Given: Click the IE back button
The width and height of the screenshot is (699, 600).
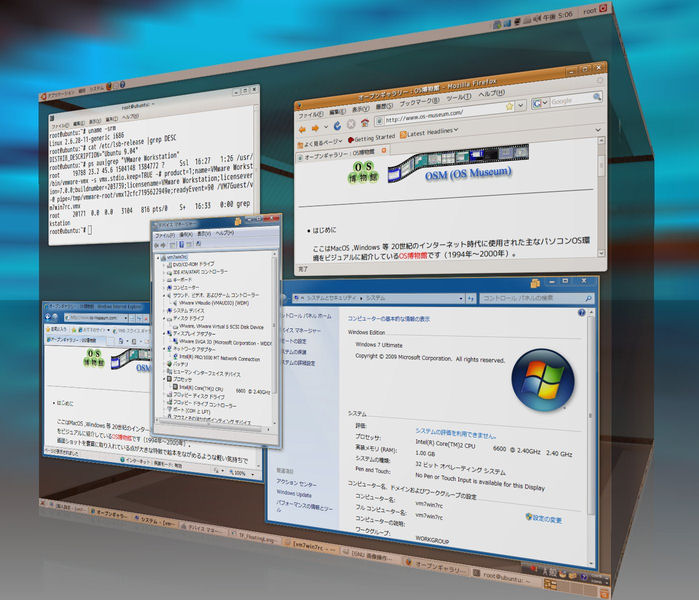Looking at the screenshot, I should 48,316.
